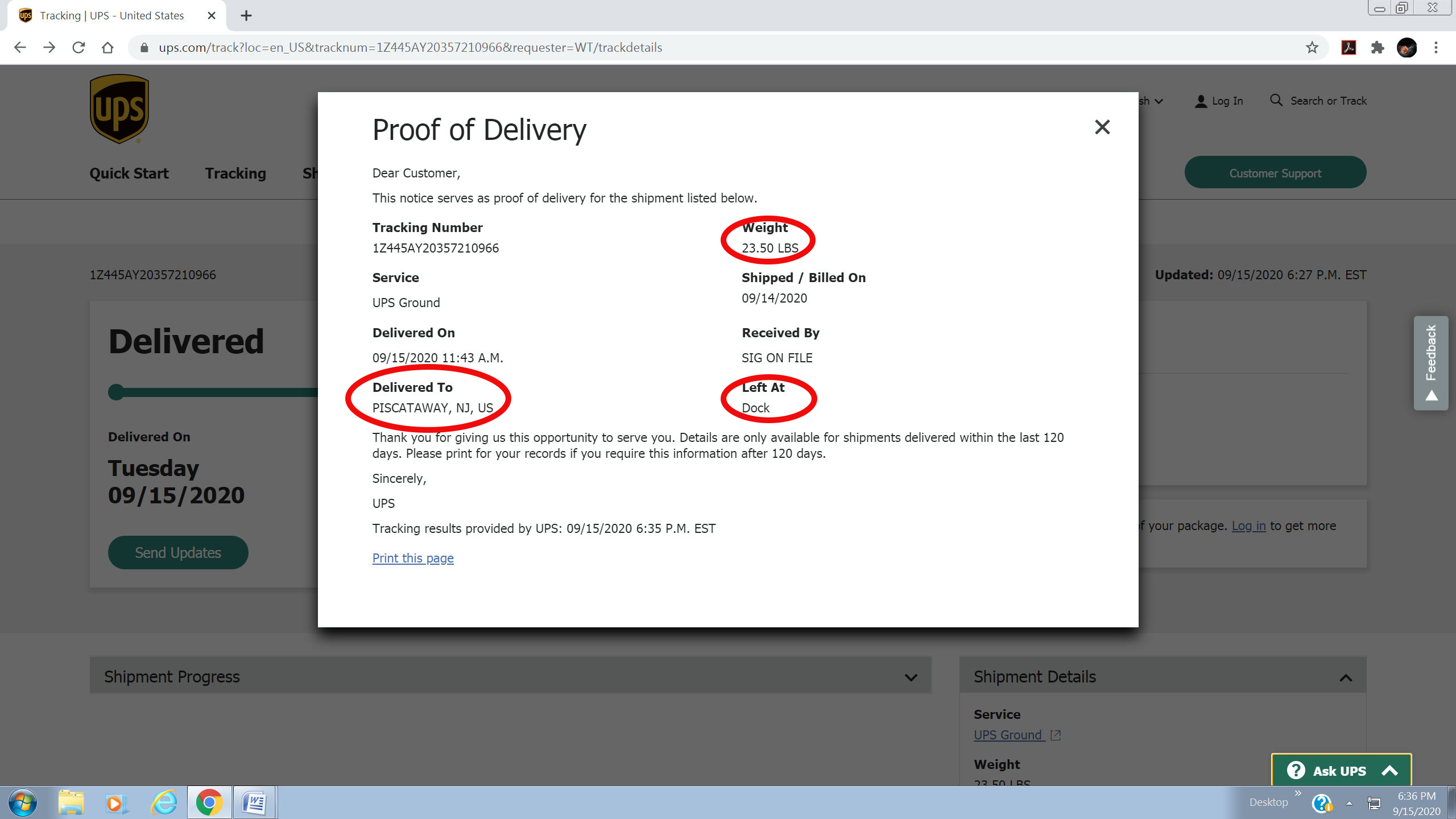This screenshot has height=819, width=1456.
Task: Click the Print this page link
Action: click(413, 558)
